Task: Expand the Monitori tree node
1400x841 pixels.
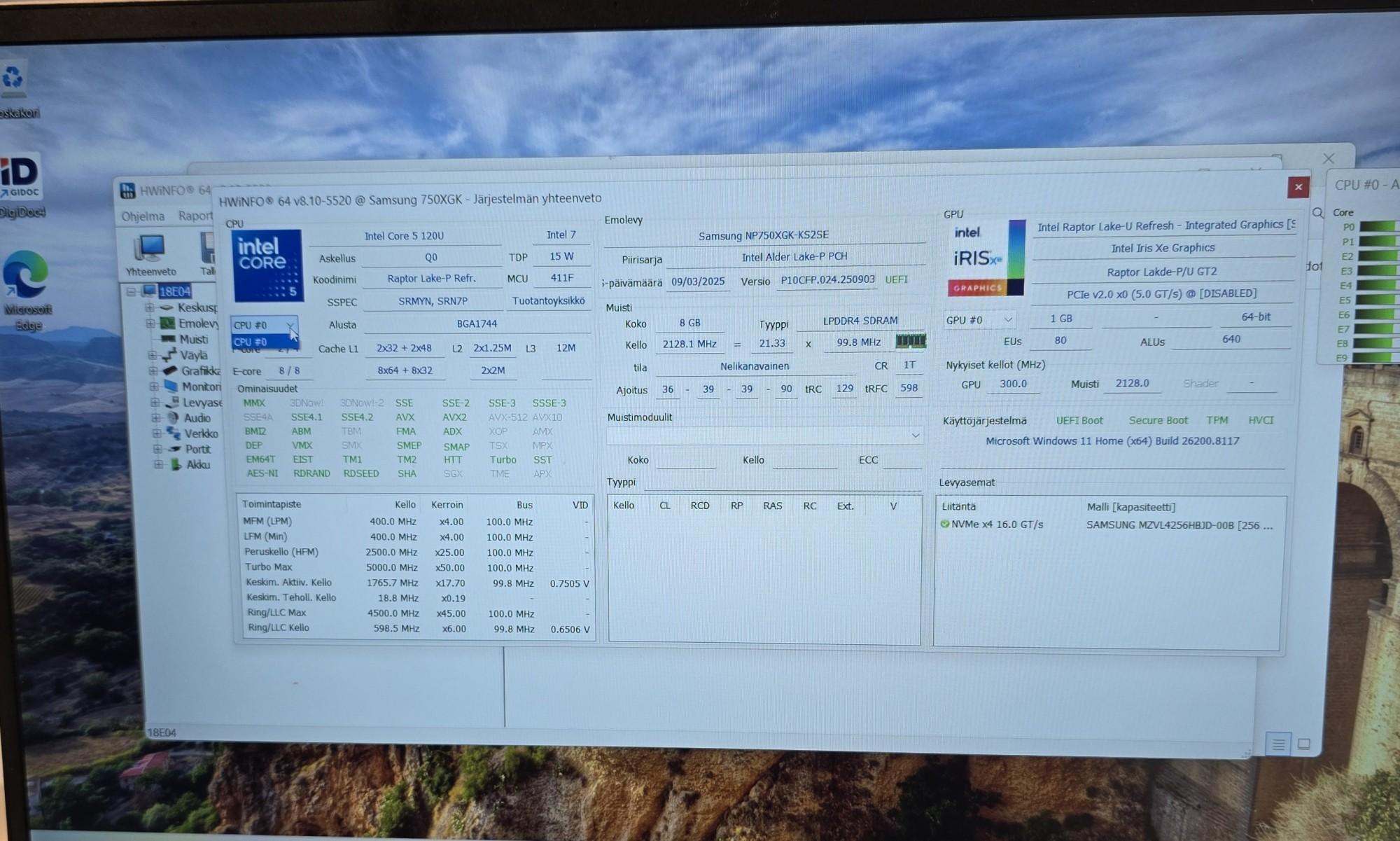Action: pyautogui.click(x=153, y=387)
